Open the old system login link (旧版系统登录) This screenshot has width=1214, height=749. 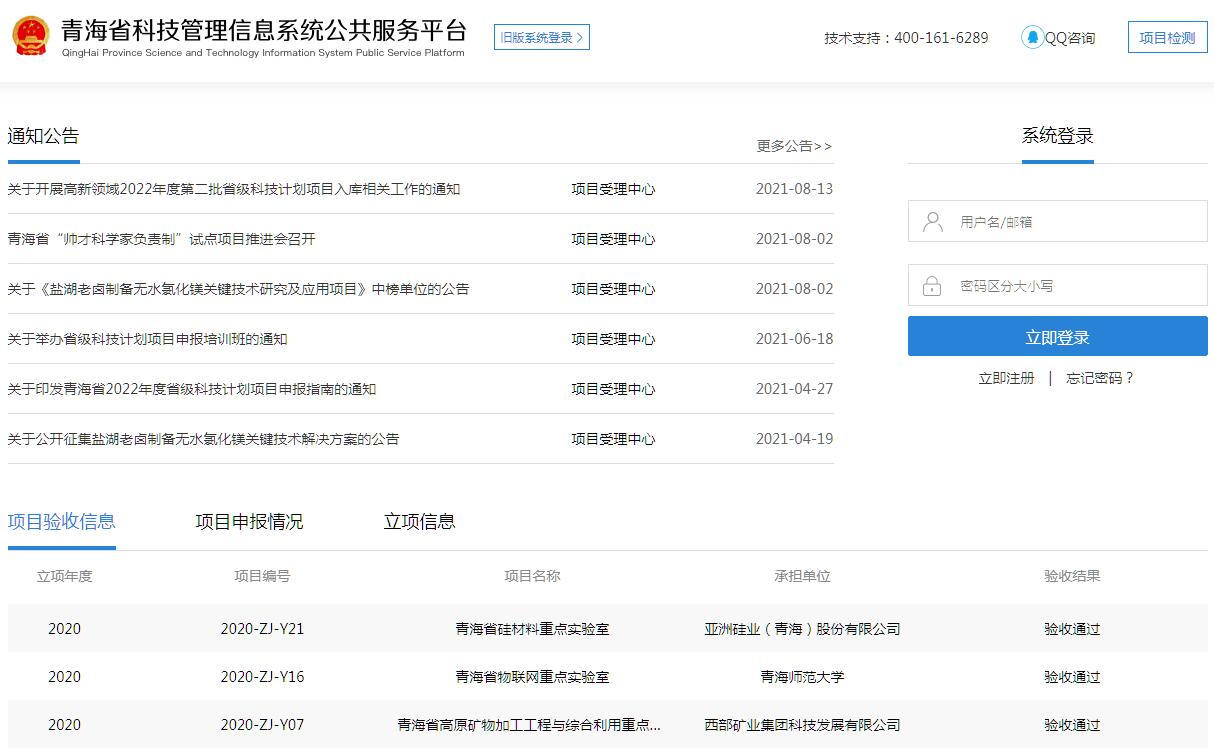tap(541, 38)
